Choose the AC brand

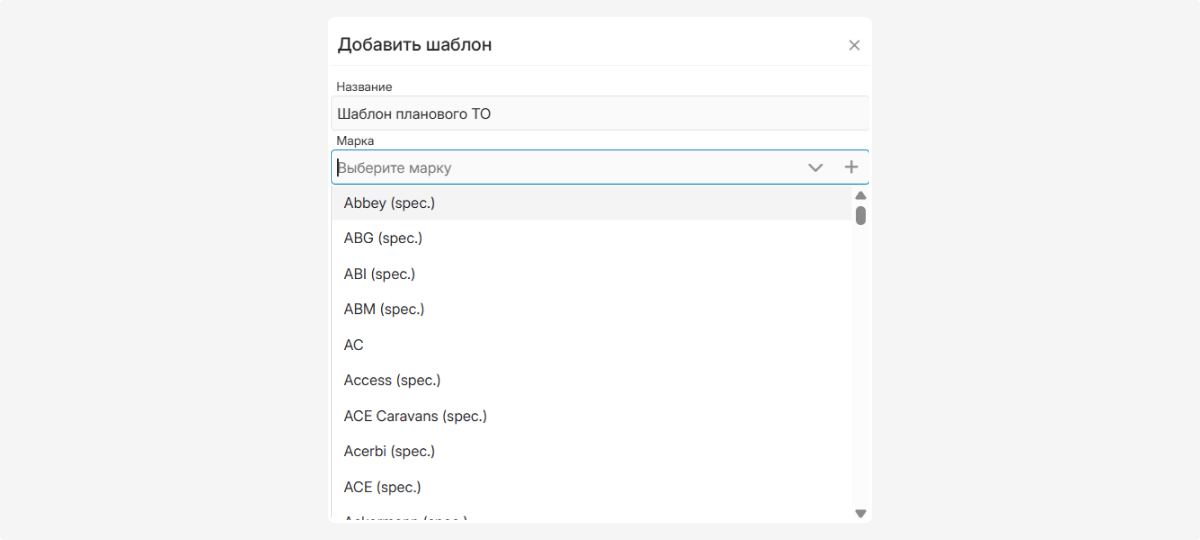tap(354, 345)
